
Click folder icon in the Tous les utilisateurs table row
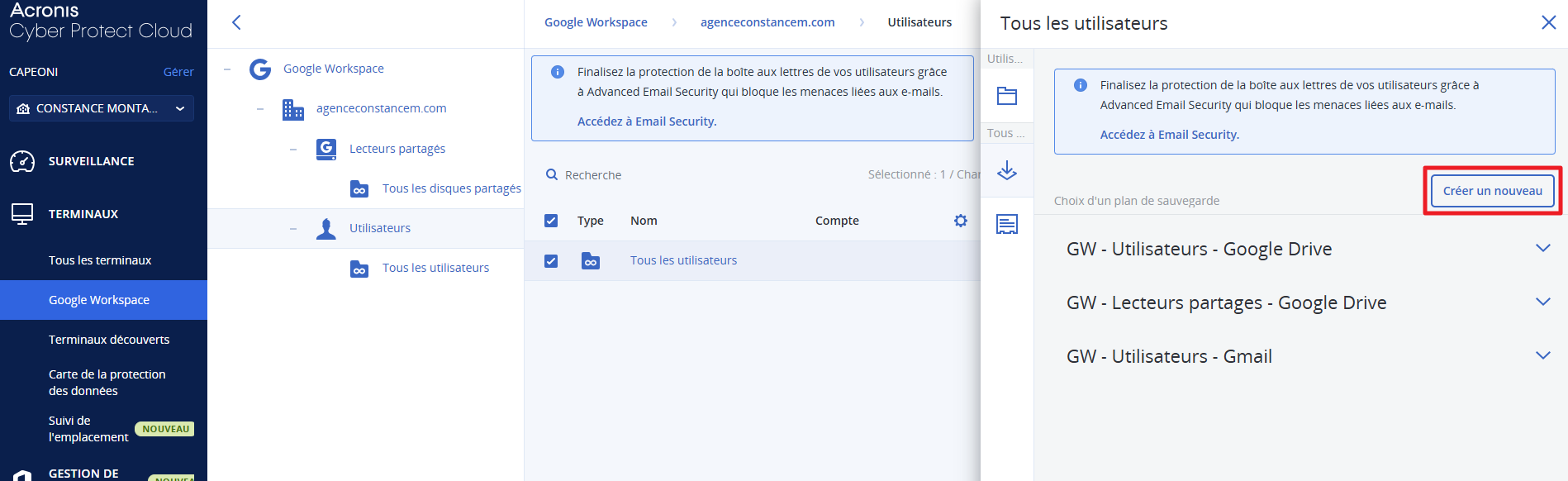(x=591, y=261)
